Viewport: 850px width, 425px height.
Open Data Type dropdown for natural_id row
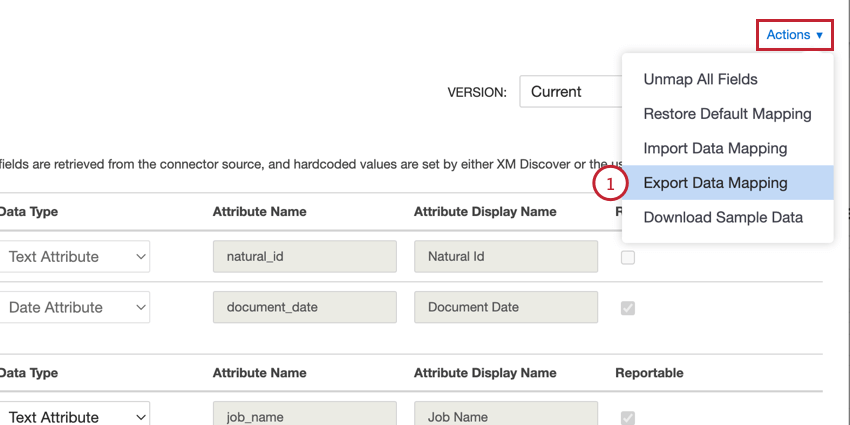click(x=75, y=257)
